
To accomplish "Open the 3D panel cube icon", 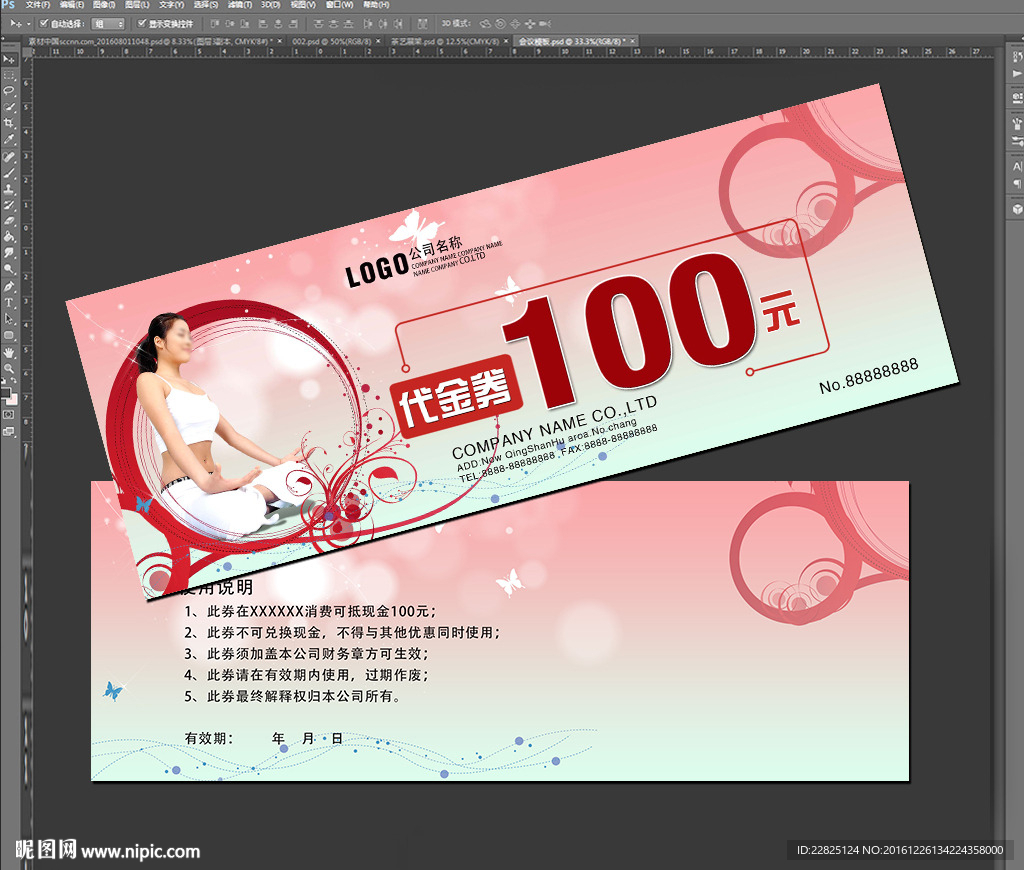I will [x=1017, y=210].
